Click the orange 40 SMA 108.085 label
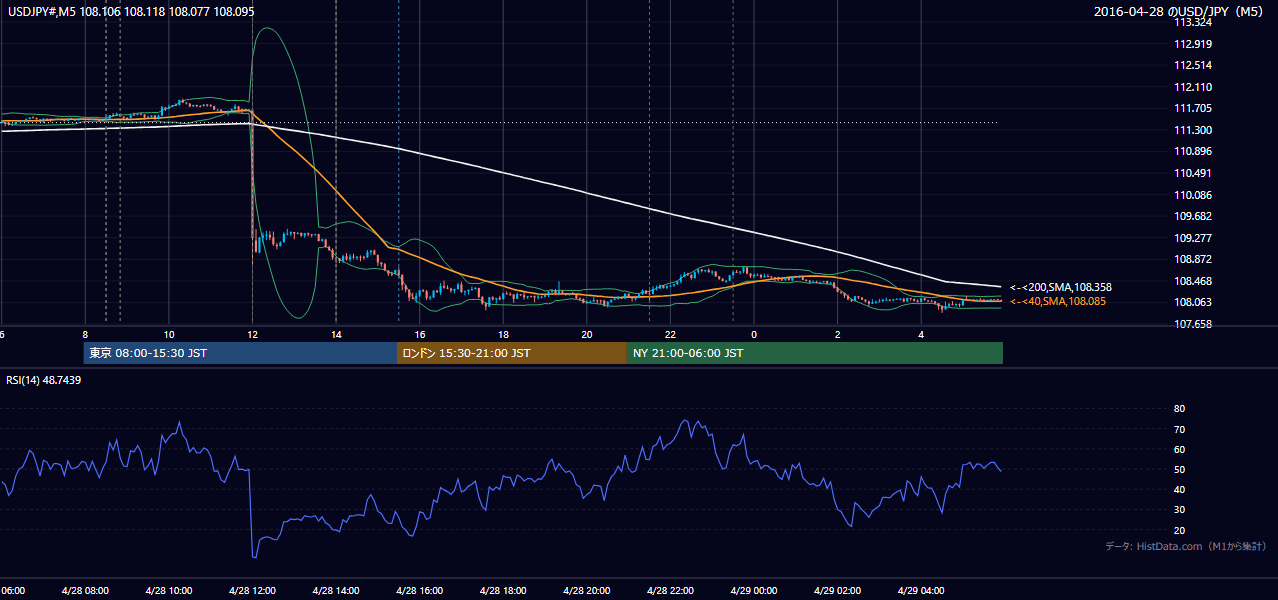Image resolution: width=1278 pixels, height=600 pixels. click(1058, 301)
